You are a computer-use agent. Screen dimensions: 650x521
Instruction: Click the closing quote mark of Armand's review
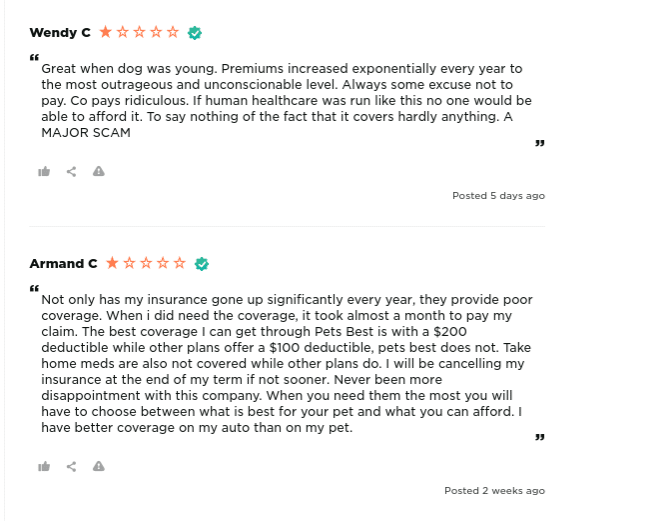point(539,437)
